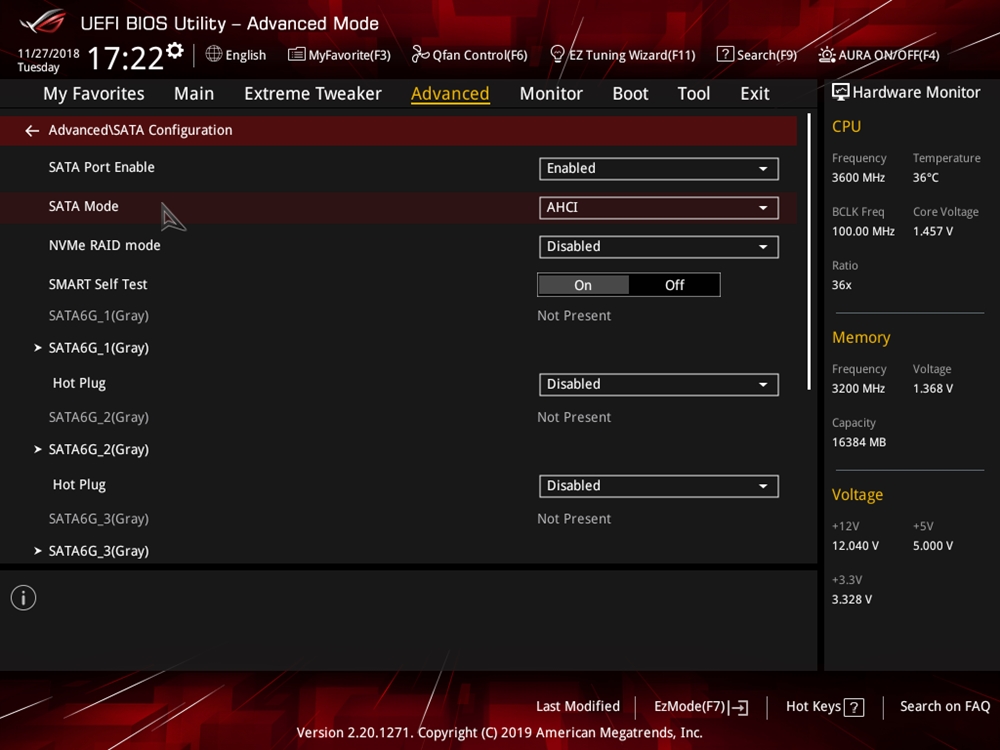
Task: Click the ROG logo icon
Action: [43, 22]
